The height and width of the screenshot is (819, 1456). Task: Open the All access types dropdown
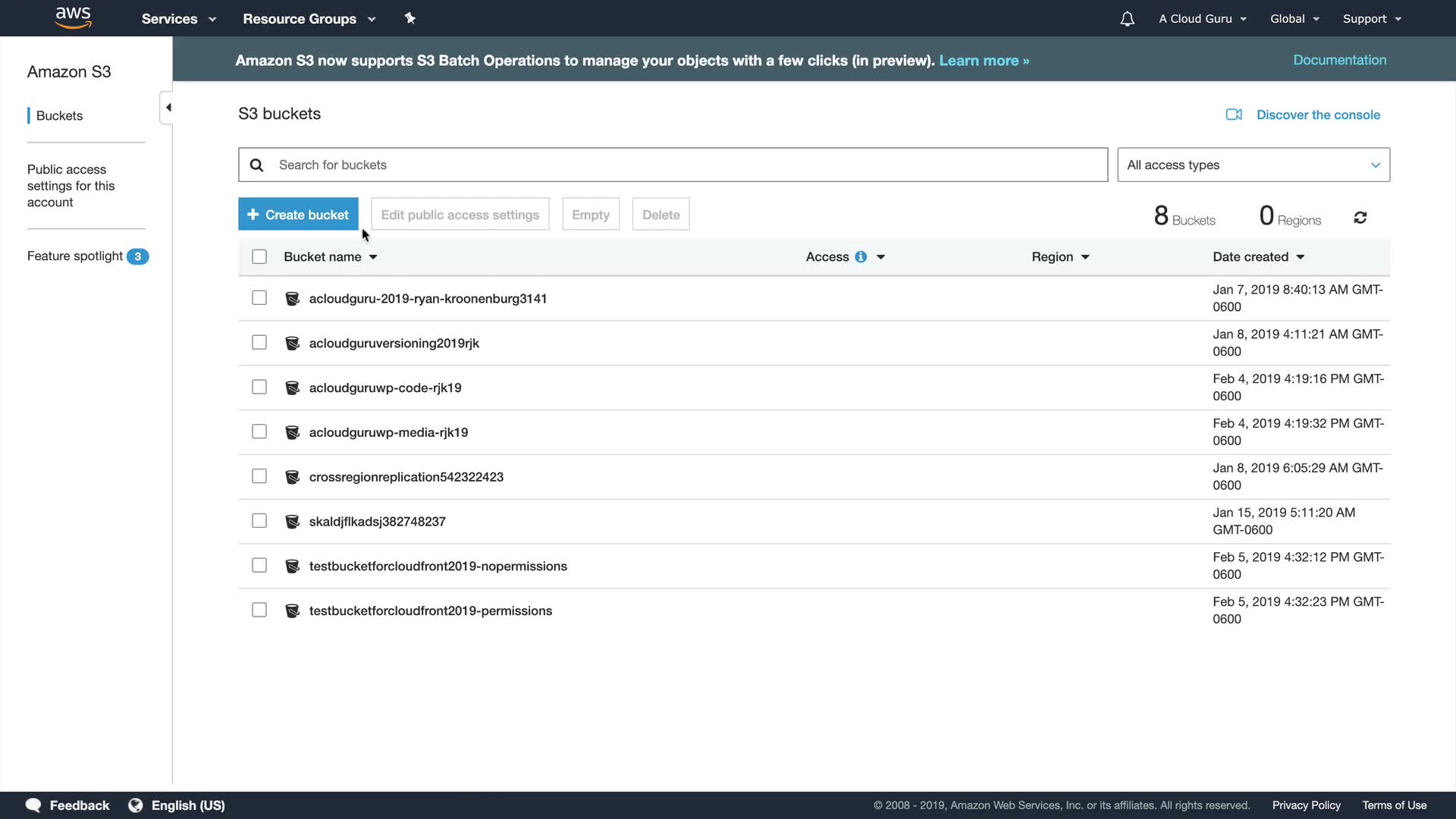(x=1253, y=165)
